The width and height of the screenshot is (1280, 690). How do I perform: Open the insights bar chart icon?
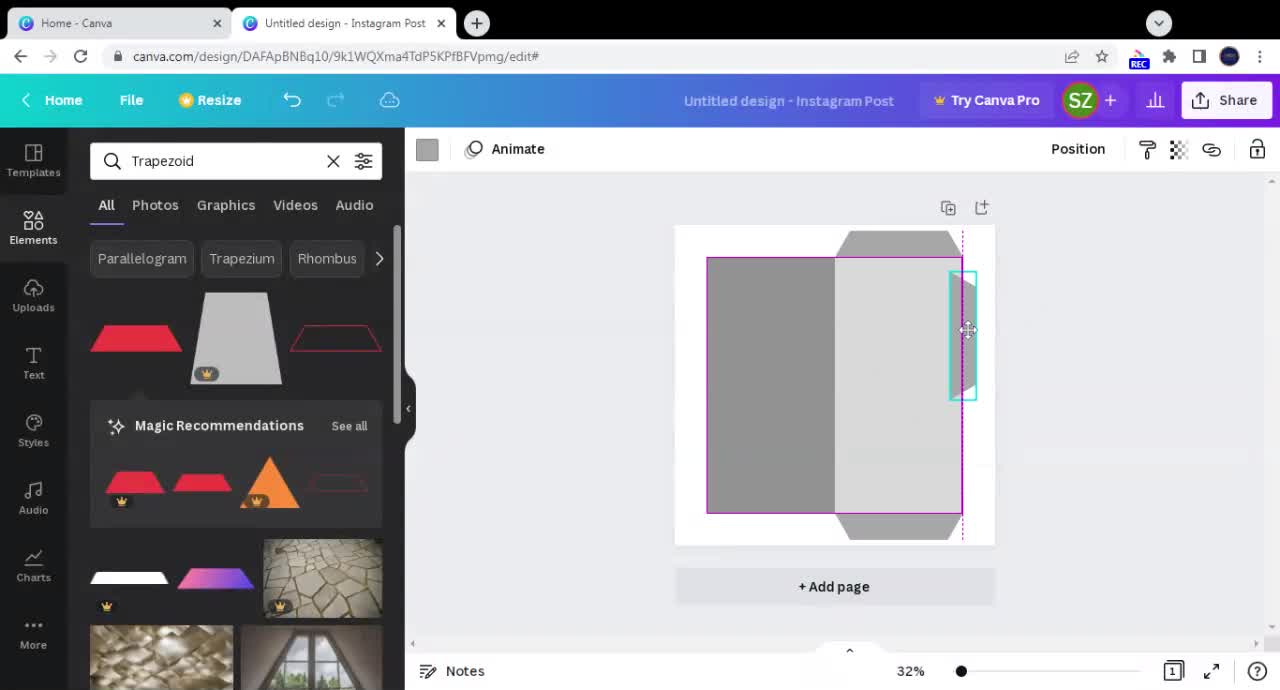pos(1155,100)
